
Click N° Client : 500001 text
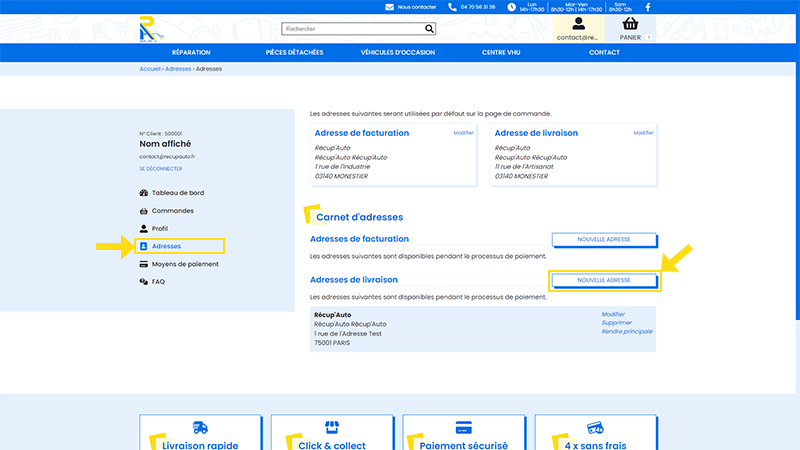[160, 134]
